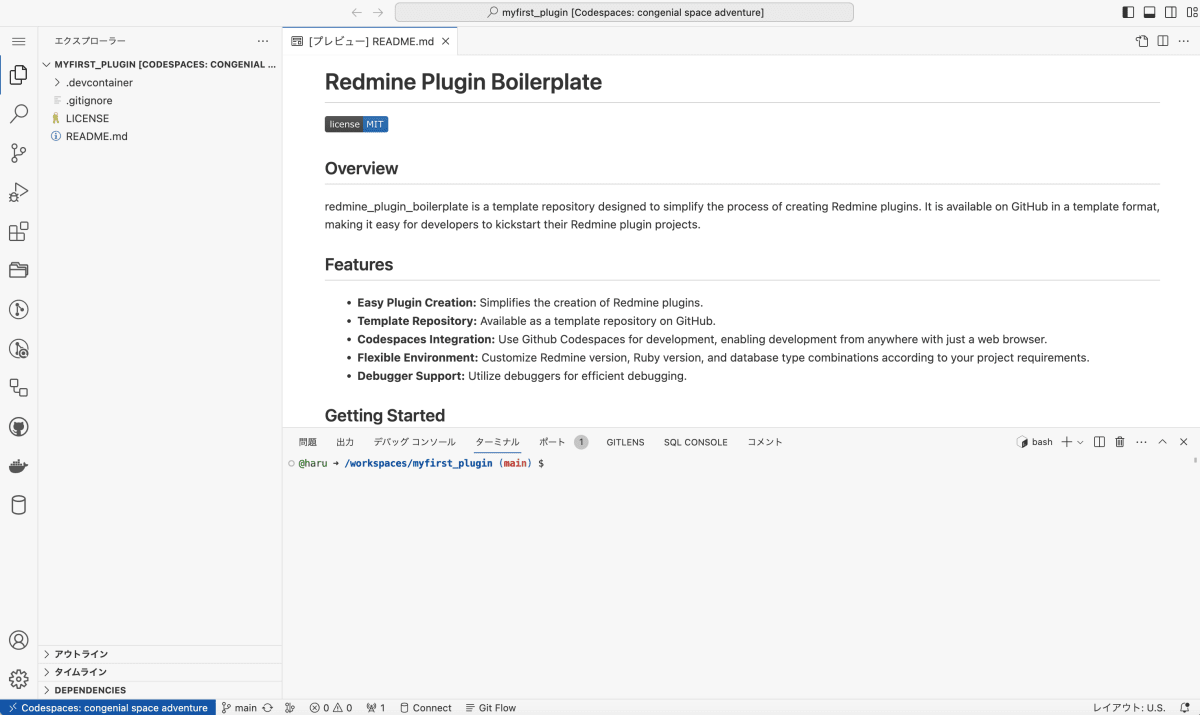The height and width of the screenshot is (715, 1200).
Task: Open the Docker whale icon
Action: point(18,466)
